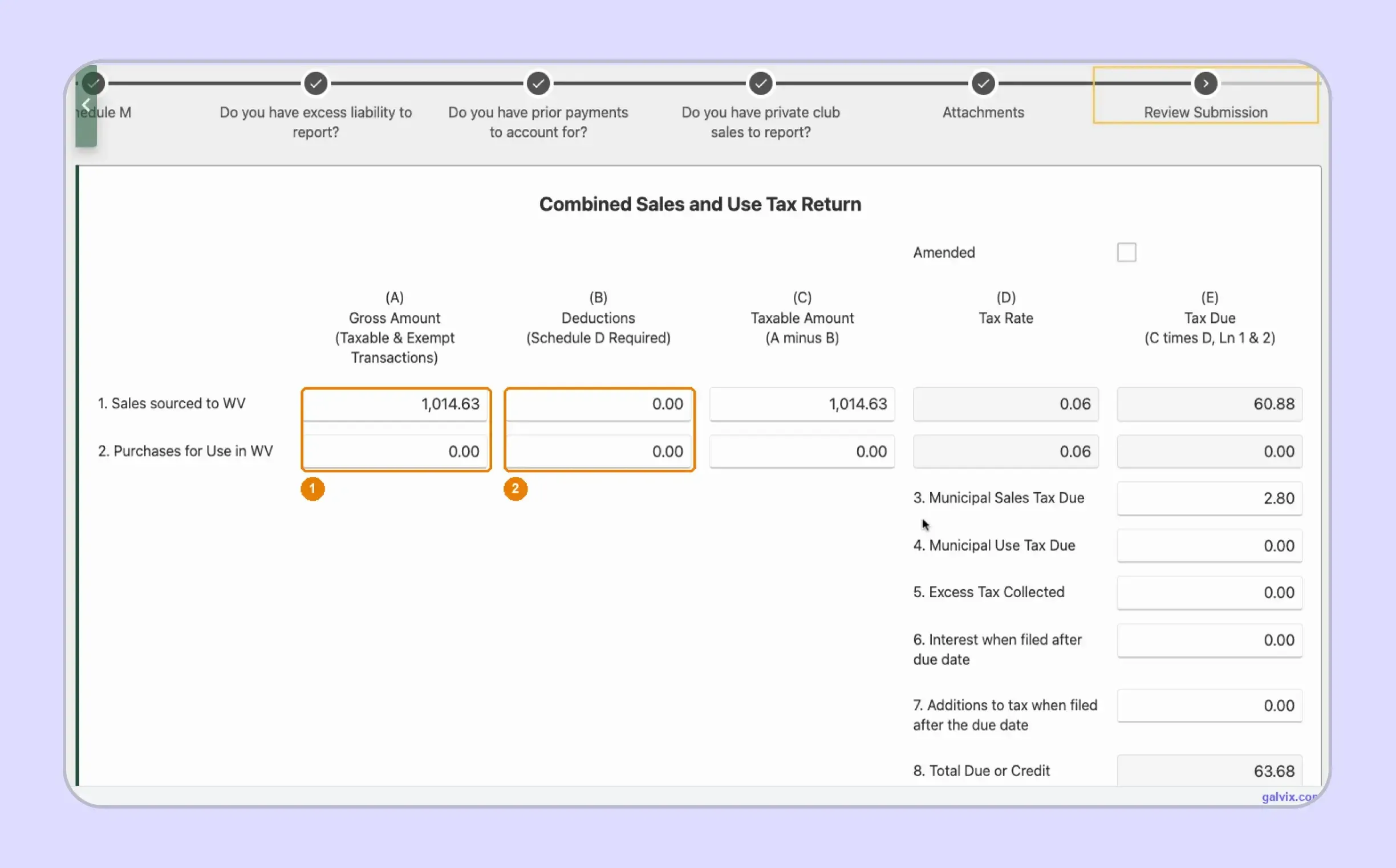Screen dimensions: 1396x868
Task: Click Purchases for Use tax rate field
Action: tap(1006, 452)
